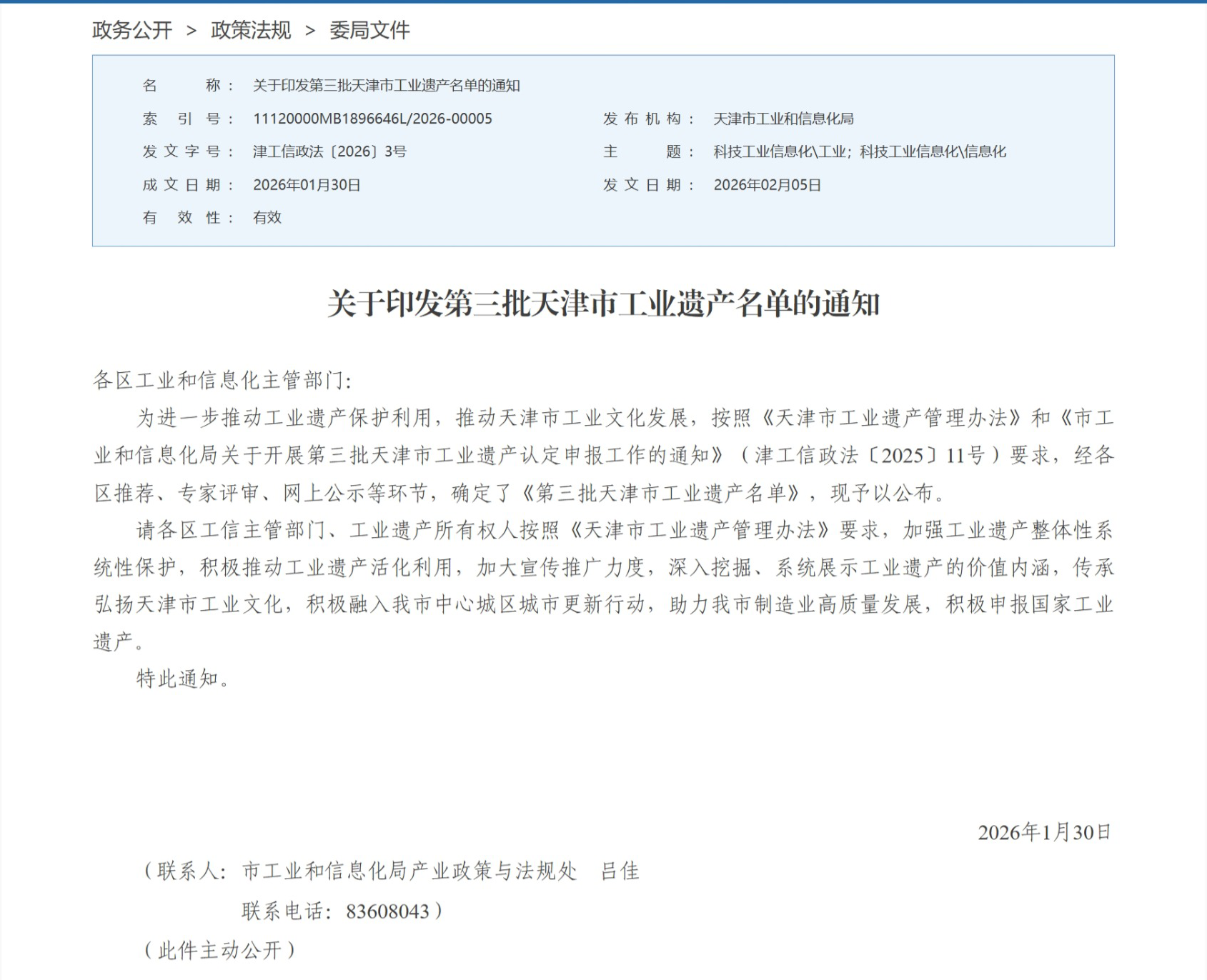This screenshot has height=980, width=1207.
Task: Click the issuing agency 天津市工业和信息化局
Action: pos(783,119)
